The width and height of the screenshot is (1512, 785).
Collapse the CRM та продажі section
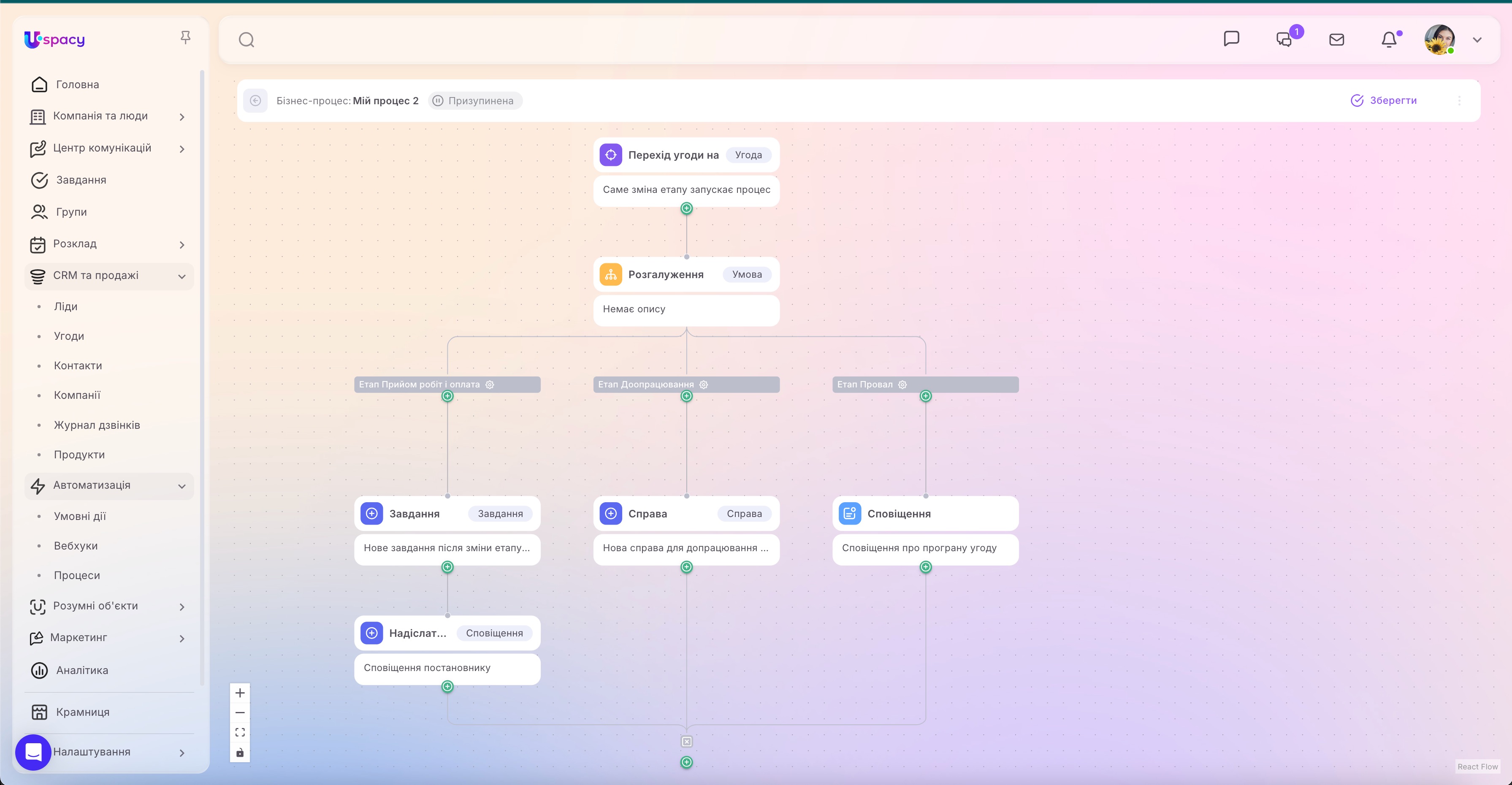coord(182,276)
